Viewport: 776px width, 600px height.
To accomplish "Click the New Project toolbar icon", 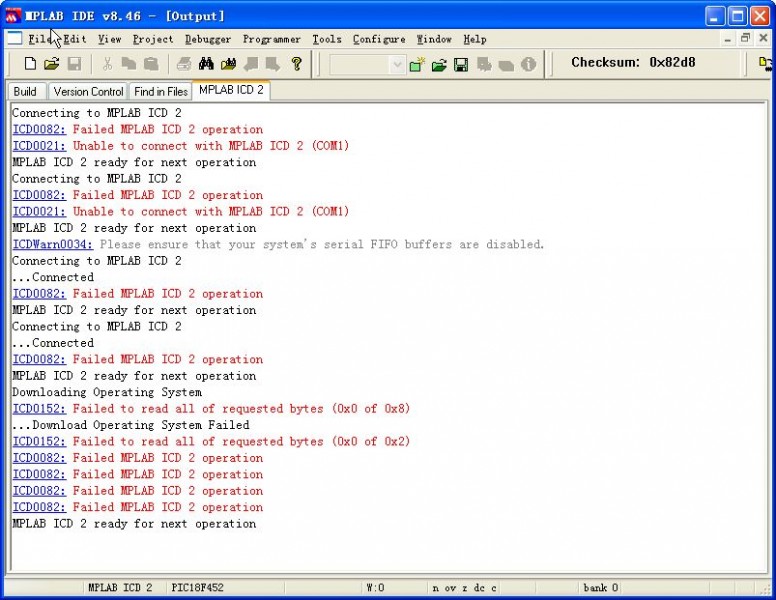I will click(417, 64).
